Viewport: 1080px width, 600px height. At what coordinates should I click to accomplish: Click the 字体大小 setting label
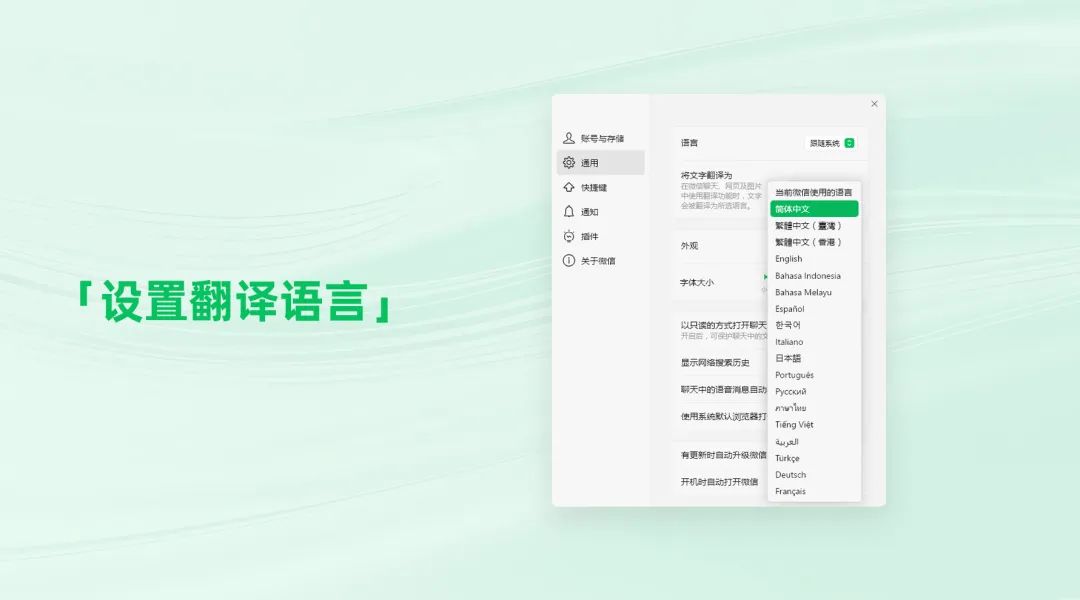pyautogui.click(x=697, y=282)
